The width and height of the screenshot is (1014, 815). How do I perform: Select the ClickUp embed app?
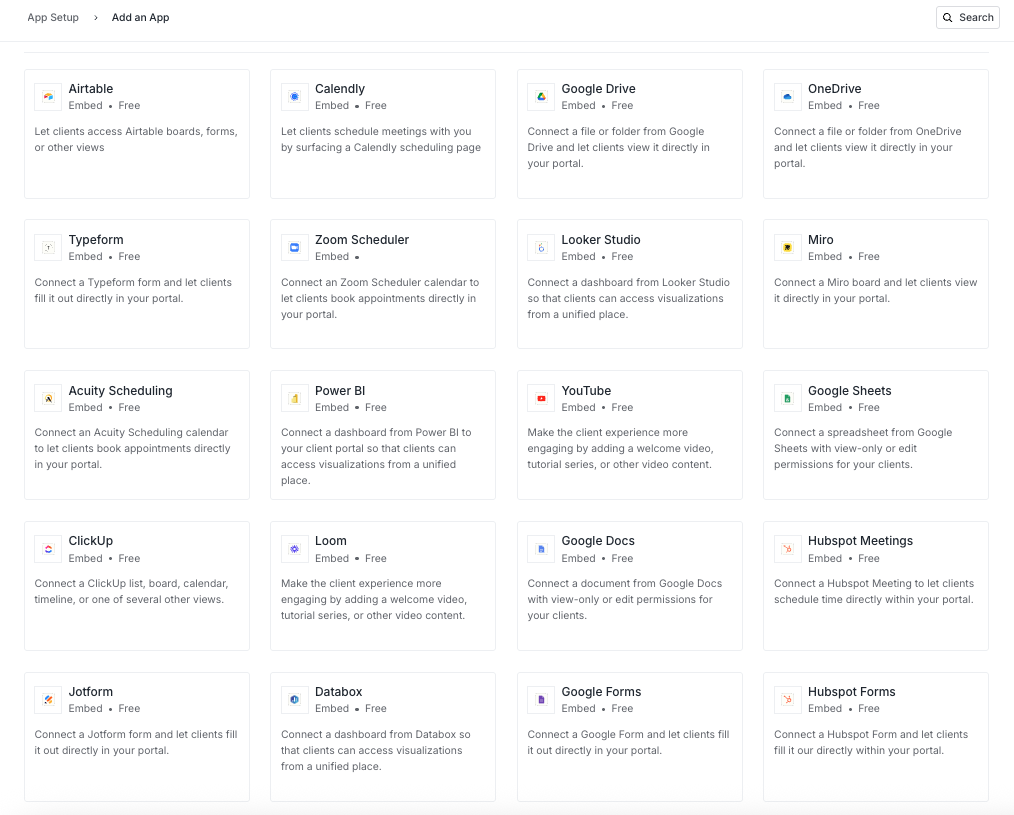pyautogui.click(x=136, y=585)
